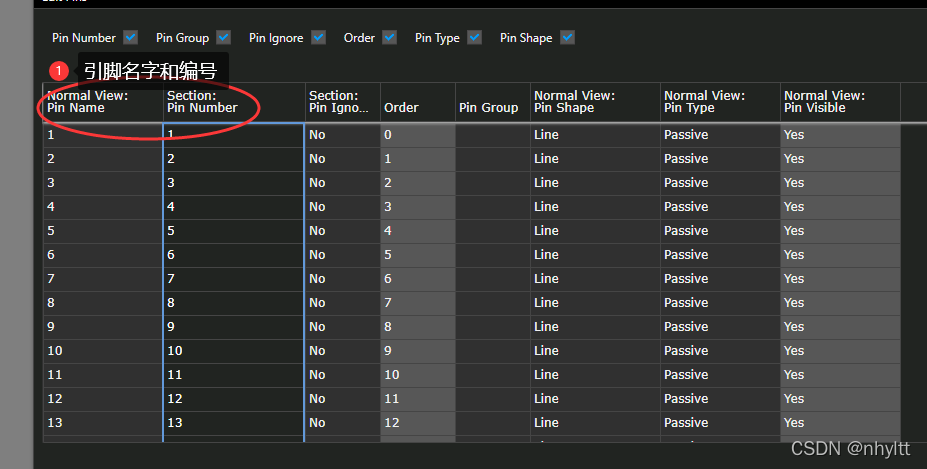Uncheck the Pin Number checkbox
This screenshot has height=469, width=927.
coord(131,38)
